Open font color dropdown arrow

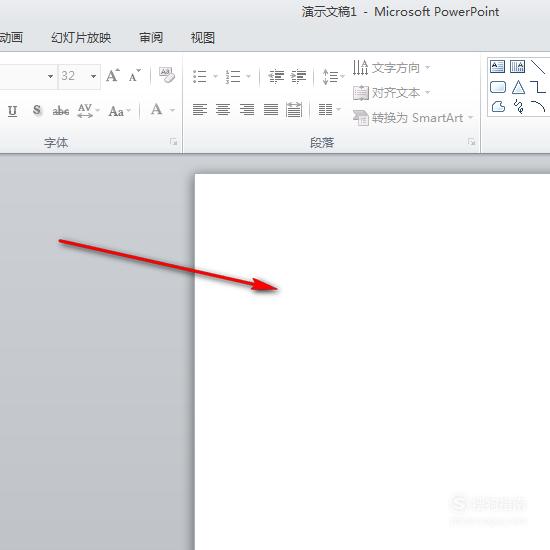tap(172, 110)
